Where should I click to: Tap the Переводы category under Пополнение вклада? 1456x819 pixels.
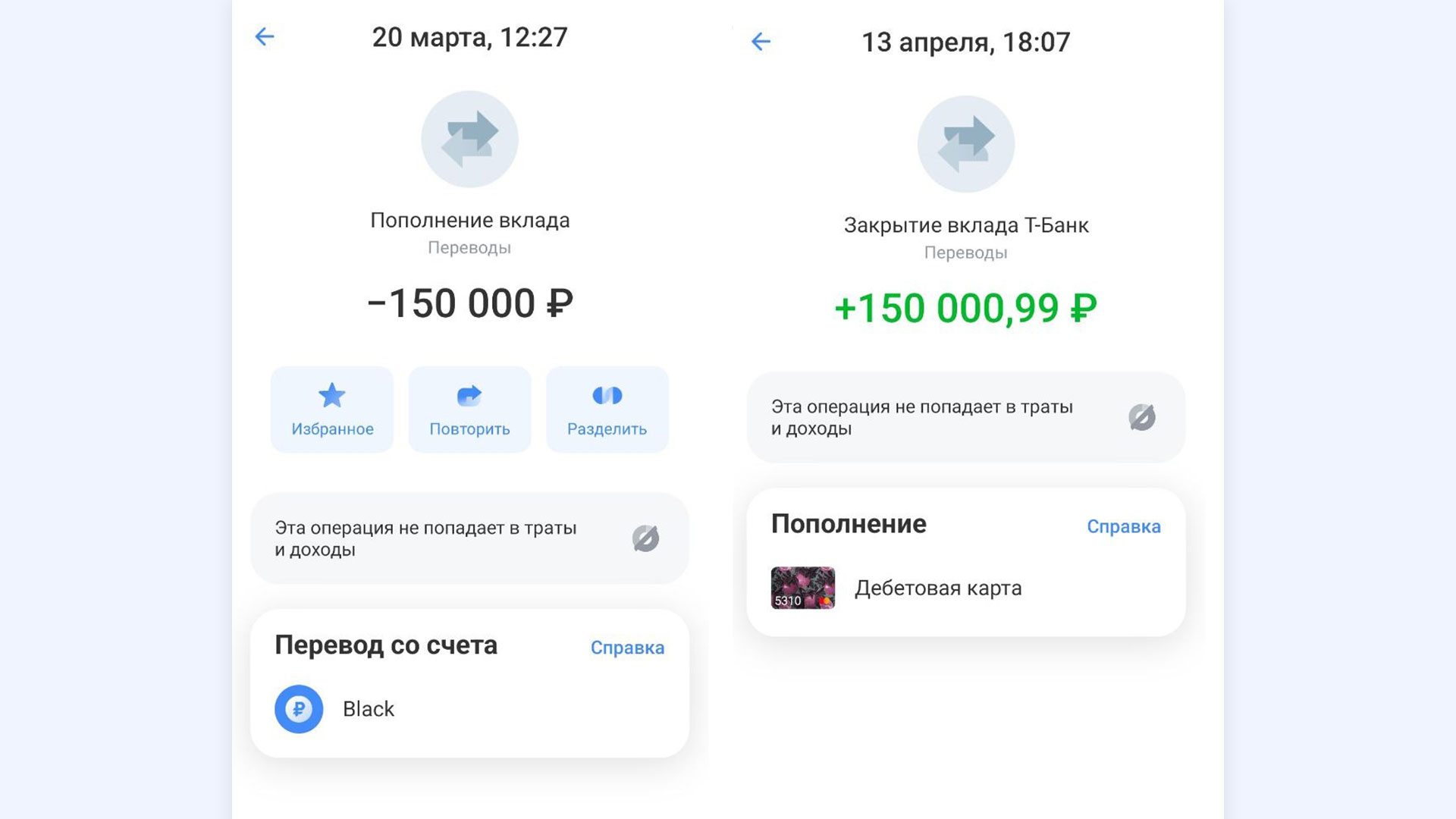pyautogui.click(x=469, y=248)
